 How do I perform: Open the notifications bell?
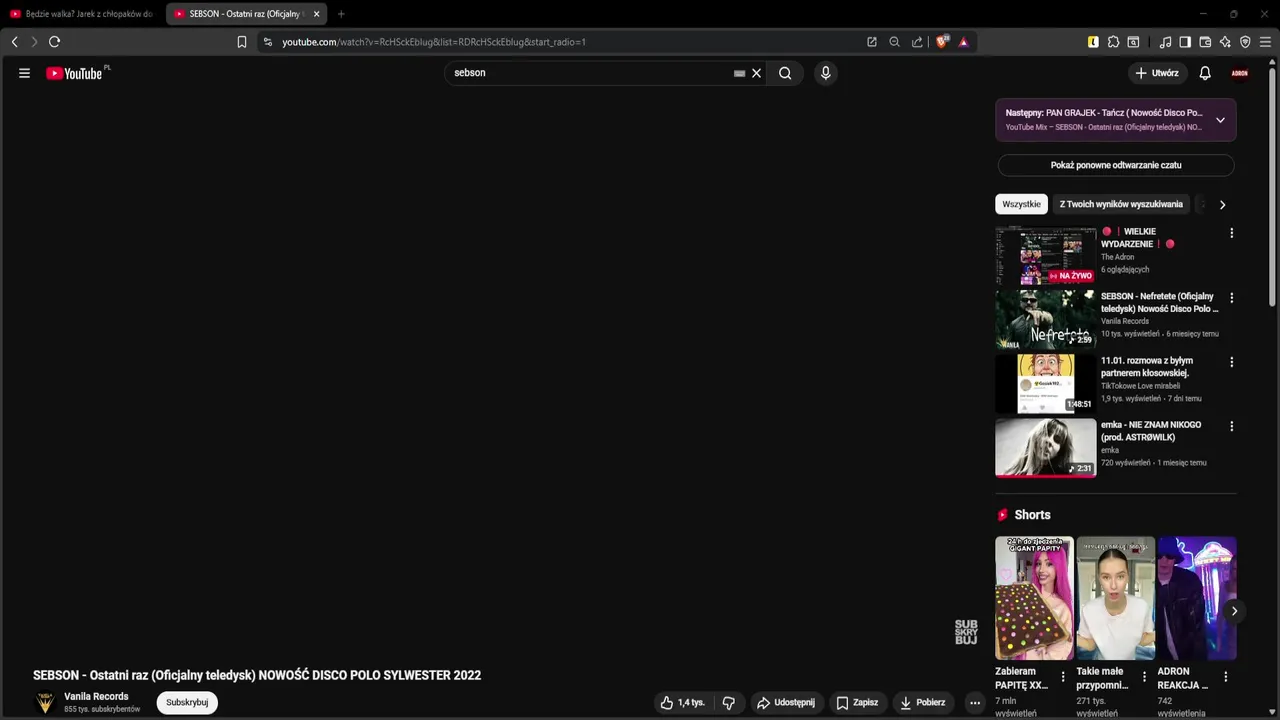1205,73
